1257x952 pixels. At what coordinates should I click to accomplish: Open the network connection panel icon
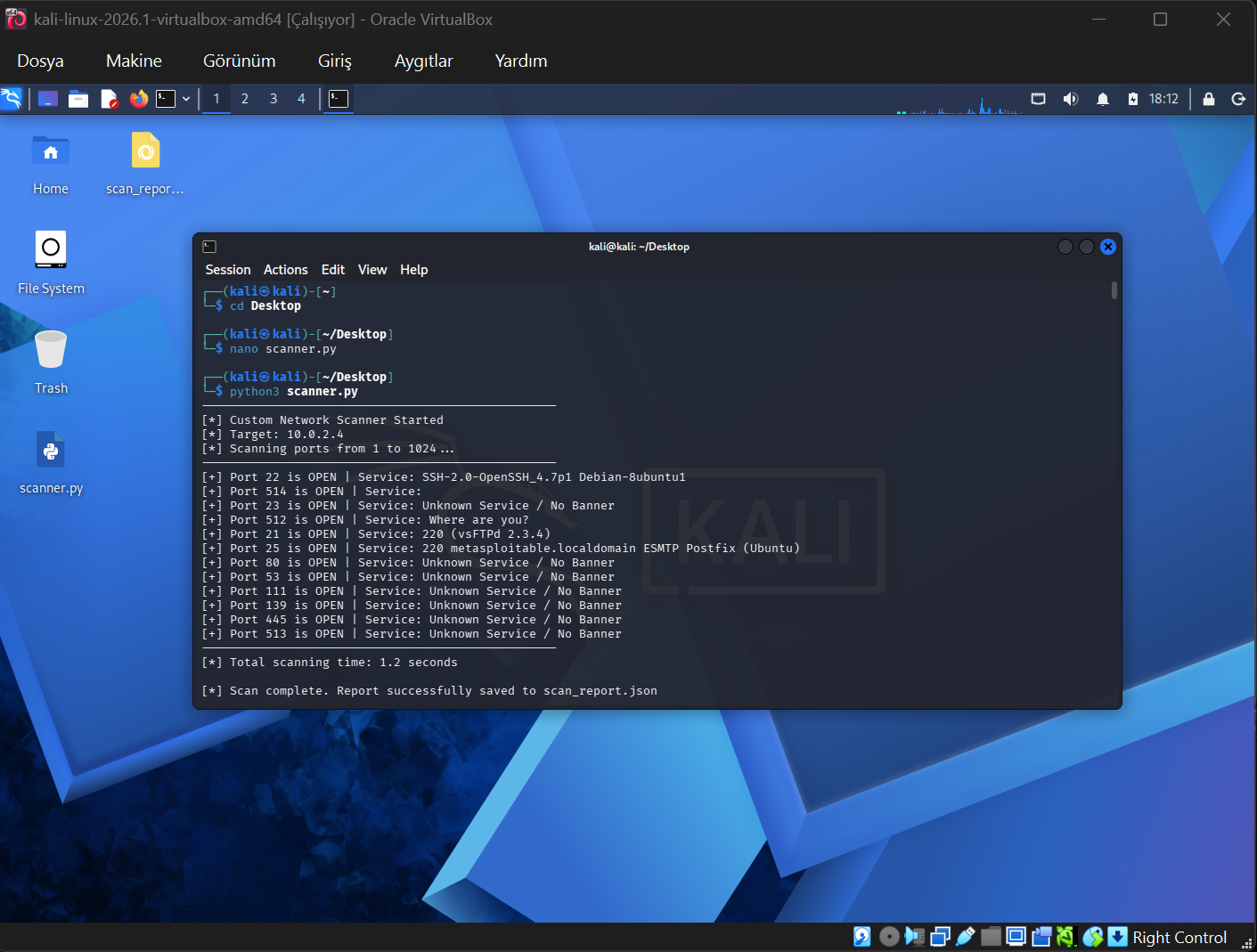[1039, 99]
